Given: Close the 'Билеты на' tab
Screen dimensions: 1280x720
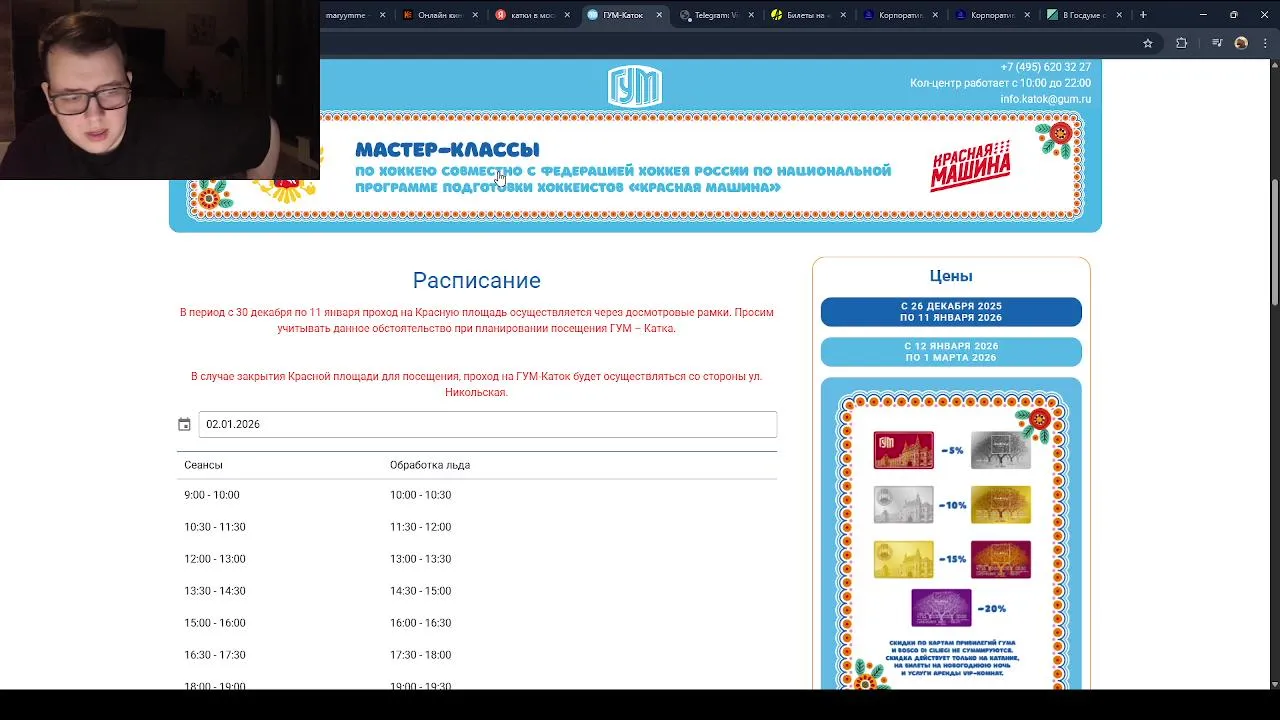Looking at the screenshot, I should point(843,15).
